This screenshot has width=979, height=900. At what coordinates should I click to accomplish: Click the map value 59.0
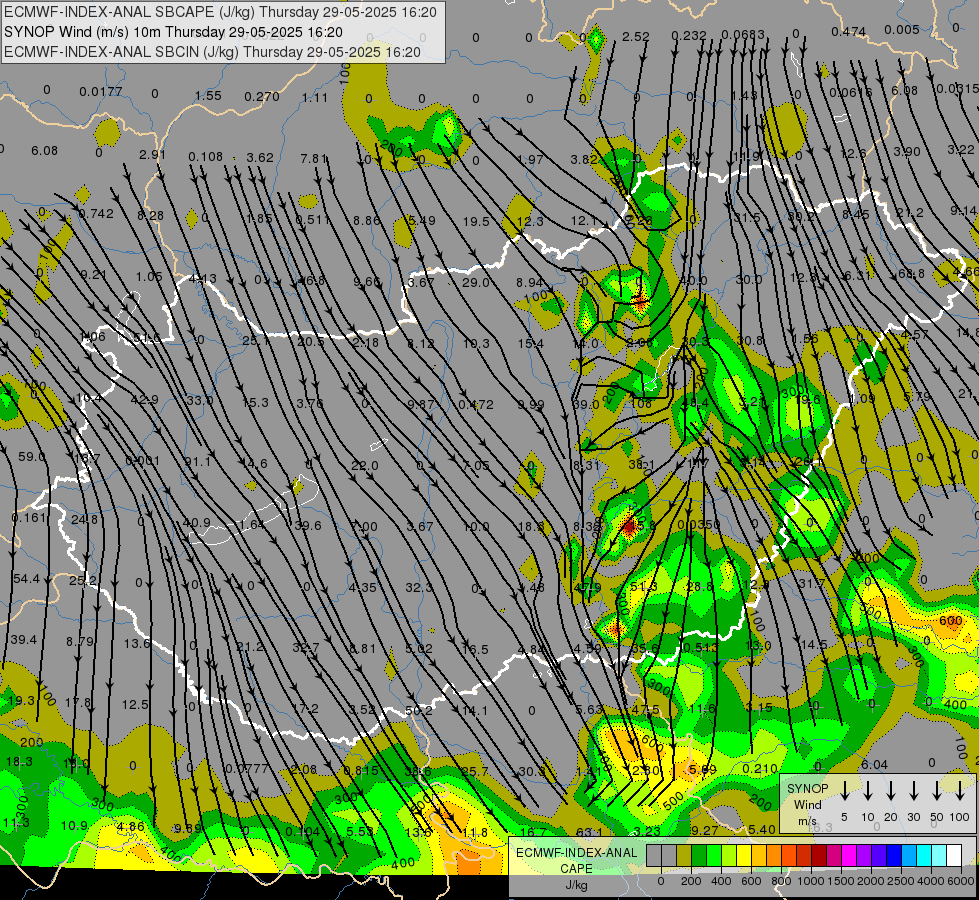[32, 457]
